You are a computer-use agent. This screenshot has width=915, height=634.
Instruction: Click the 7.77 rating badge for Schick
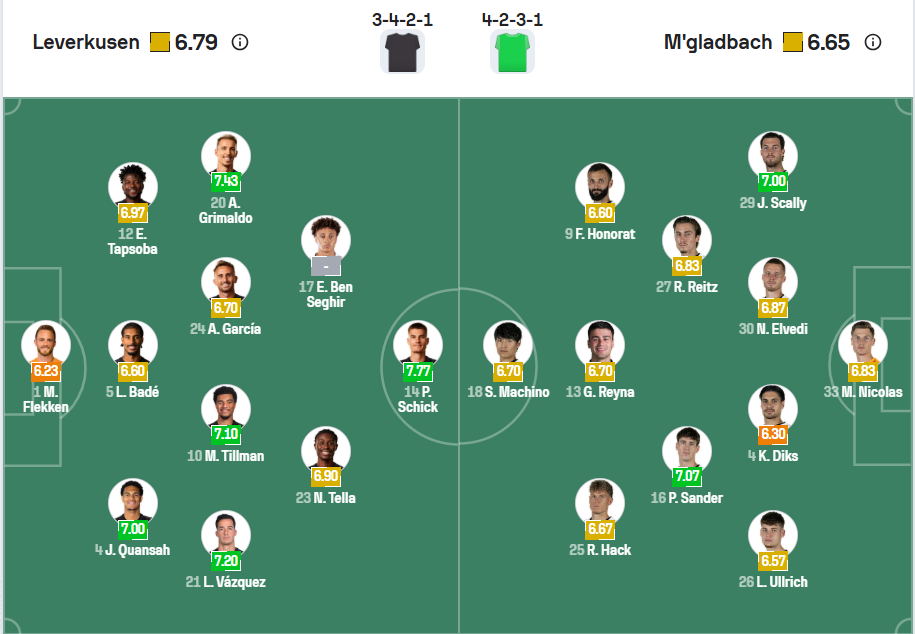[418, 371]
